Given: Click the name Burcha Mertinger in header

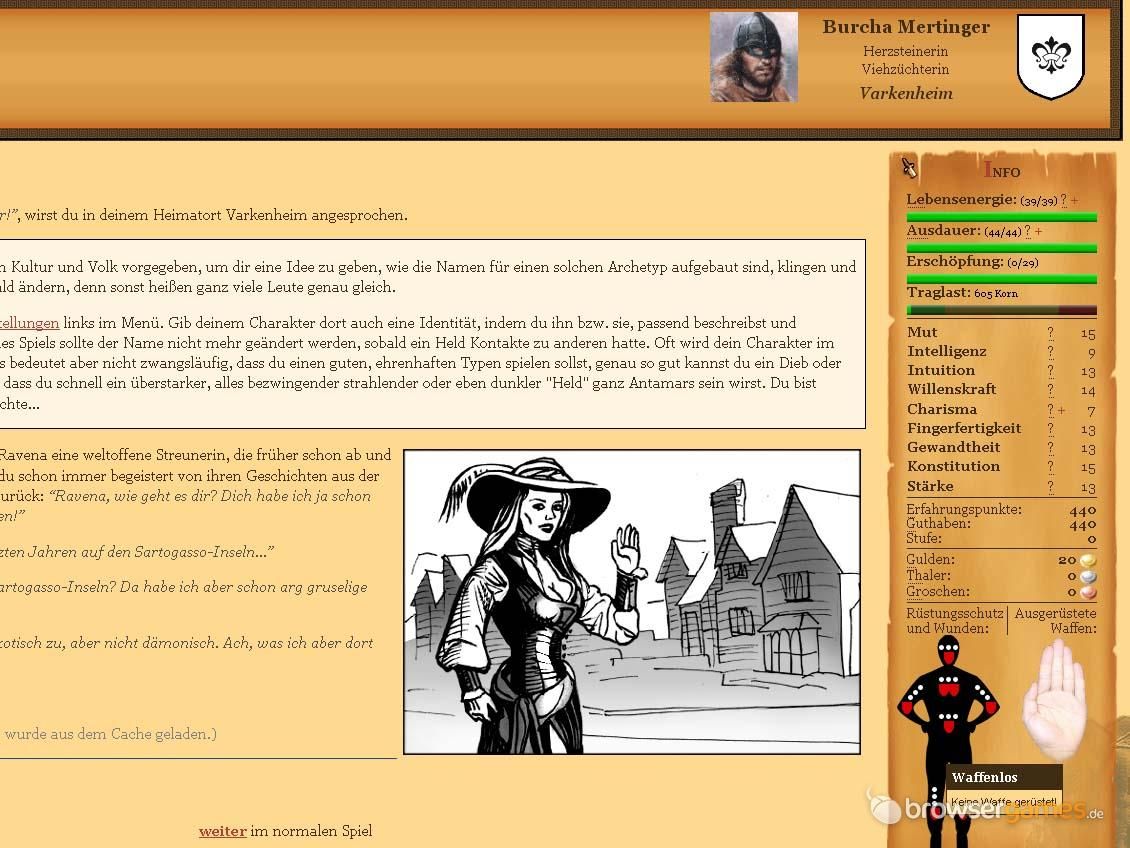Looking at the screenshot, I should (906, 27).
